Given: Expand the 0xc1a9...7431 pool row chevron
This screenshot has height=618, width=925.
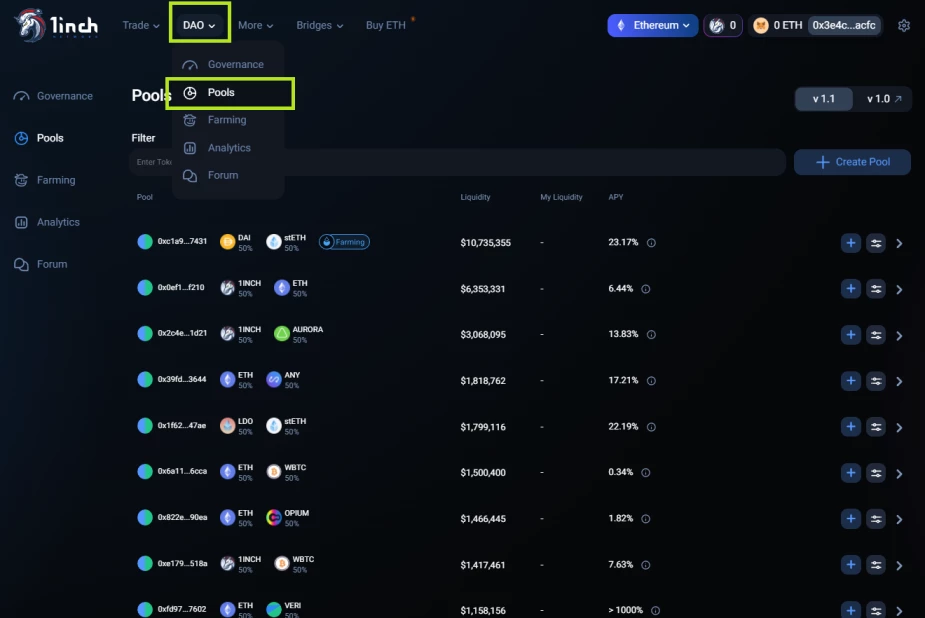Looking at the screenshot, I should [x=899, y=243].
